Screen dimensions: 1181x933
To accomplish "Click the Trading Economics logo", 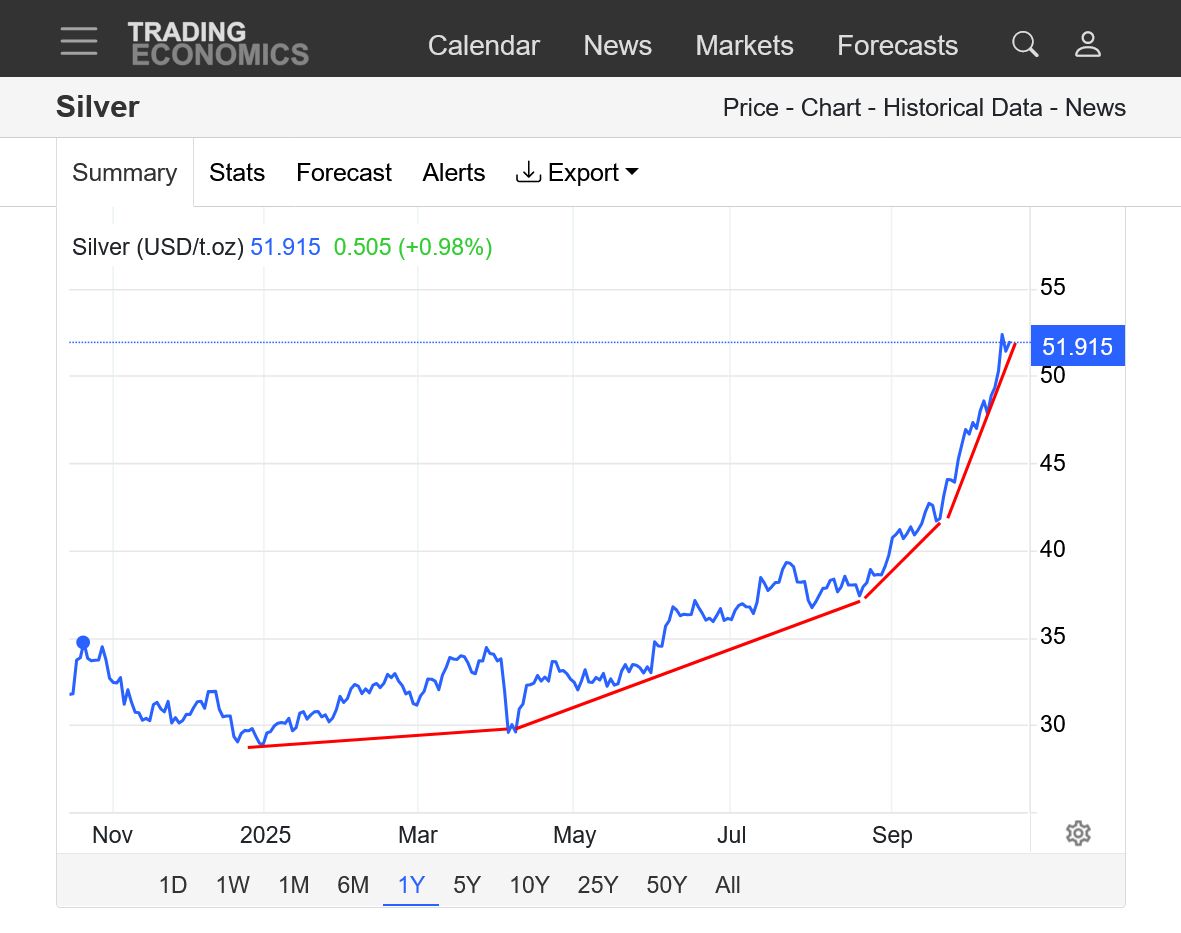I will 218,44.
